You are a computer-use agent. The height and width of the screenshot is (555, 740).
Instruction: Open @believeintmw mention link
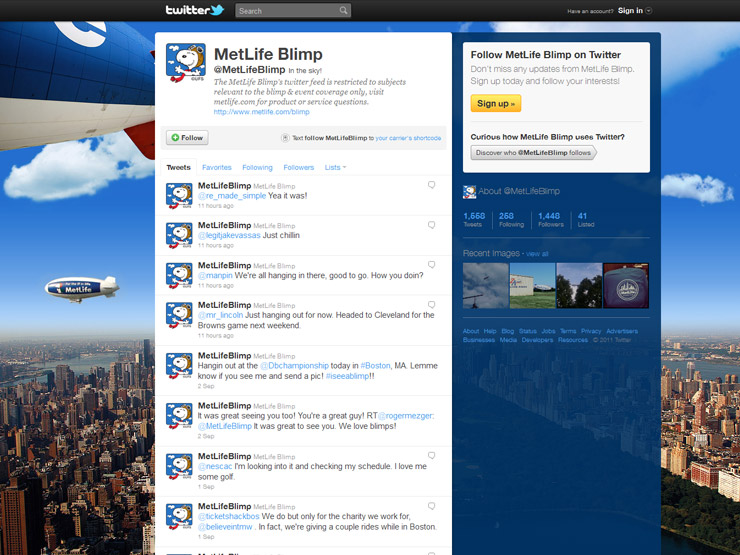[225, 527]
